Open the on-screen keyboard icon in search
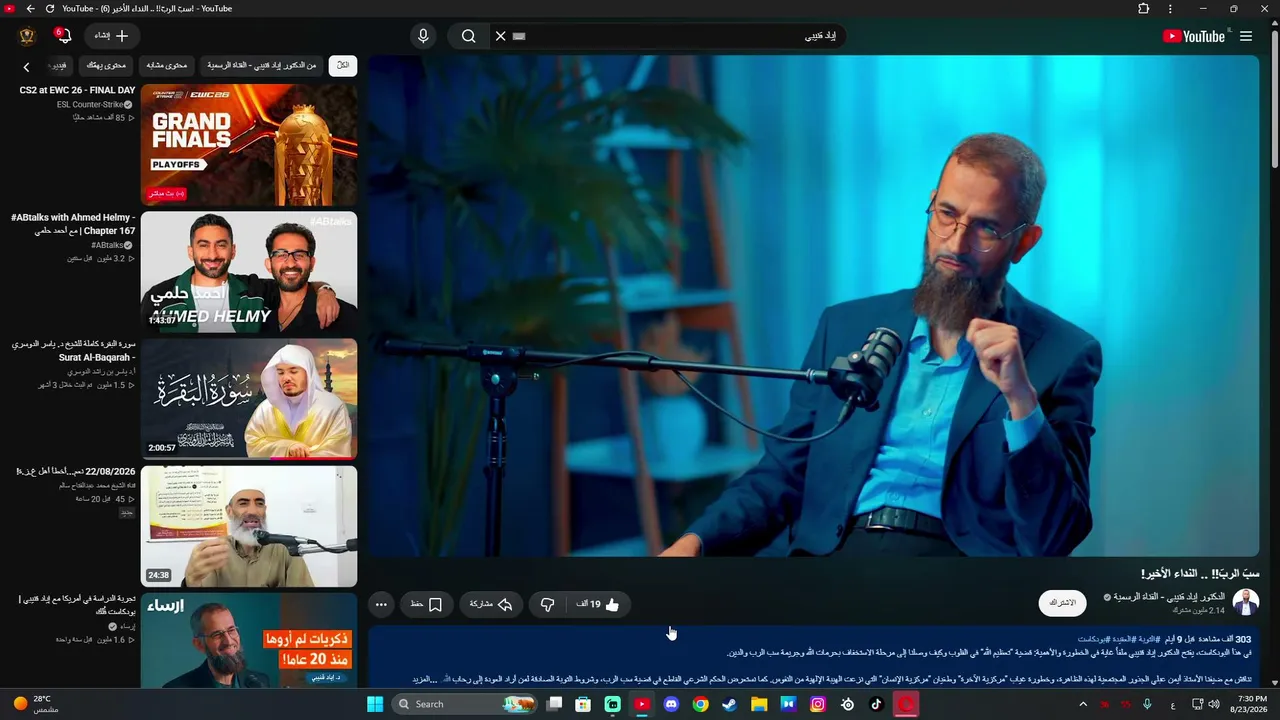This screenshot has width=1280, height=720. tap(519, 36)
